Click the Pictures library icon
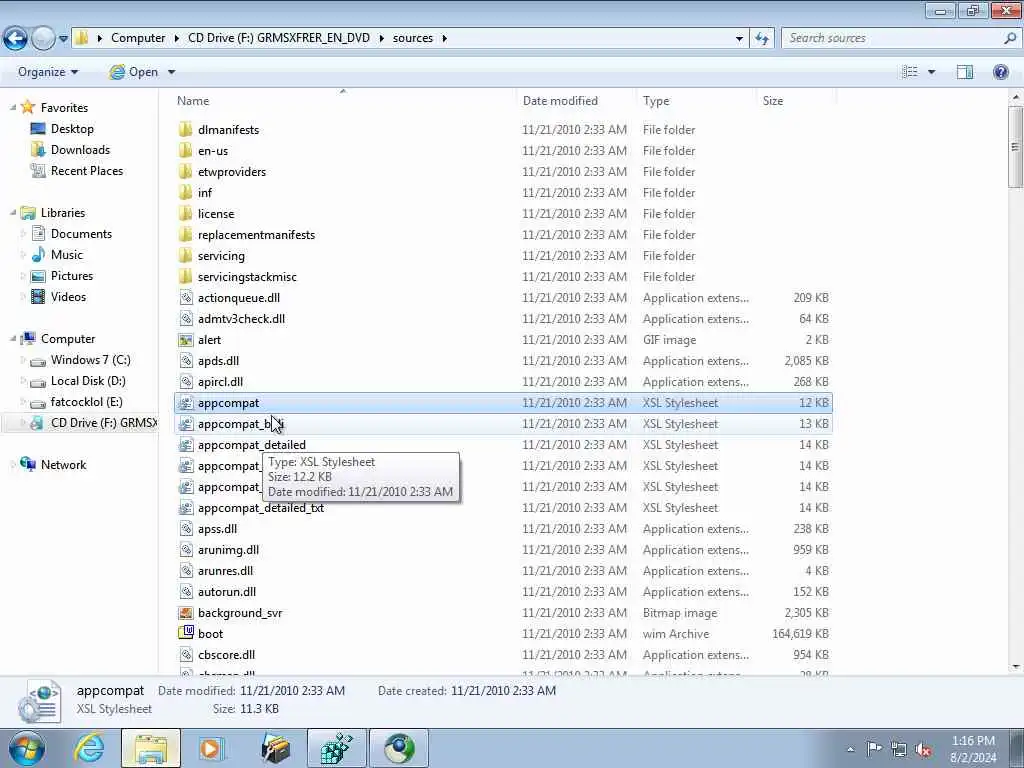The width and height of the screenshot is (1024, 768). pyautogui.click(x=39, y=276)
